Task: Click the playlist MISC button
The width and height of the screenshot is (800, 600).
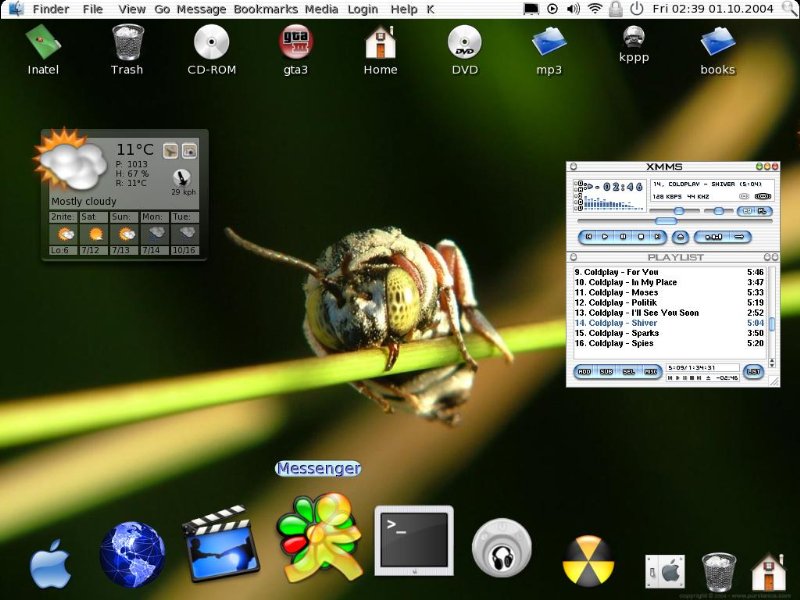Action: point(651,372)
